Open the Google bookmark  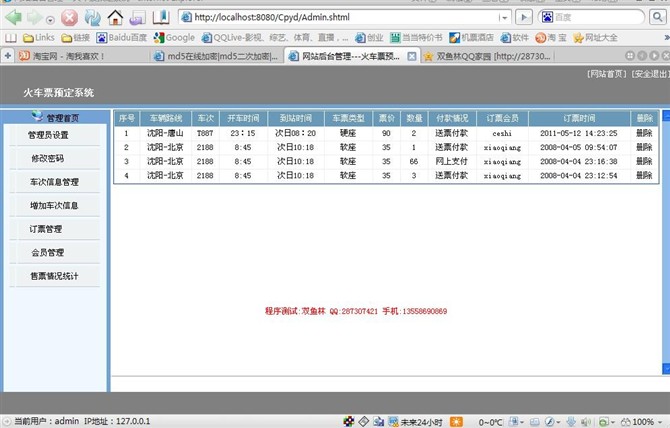(174, 38)
